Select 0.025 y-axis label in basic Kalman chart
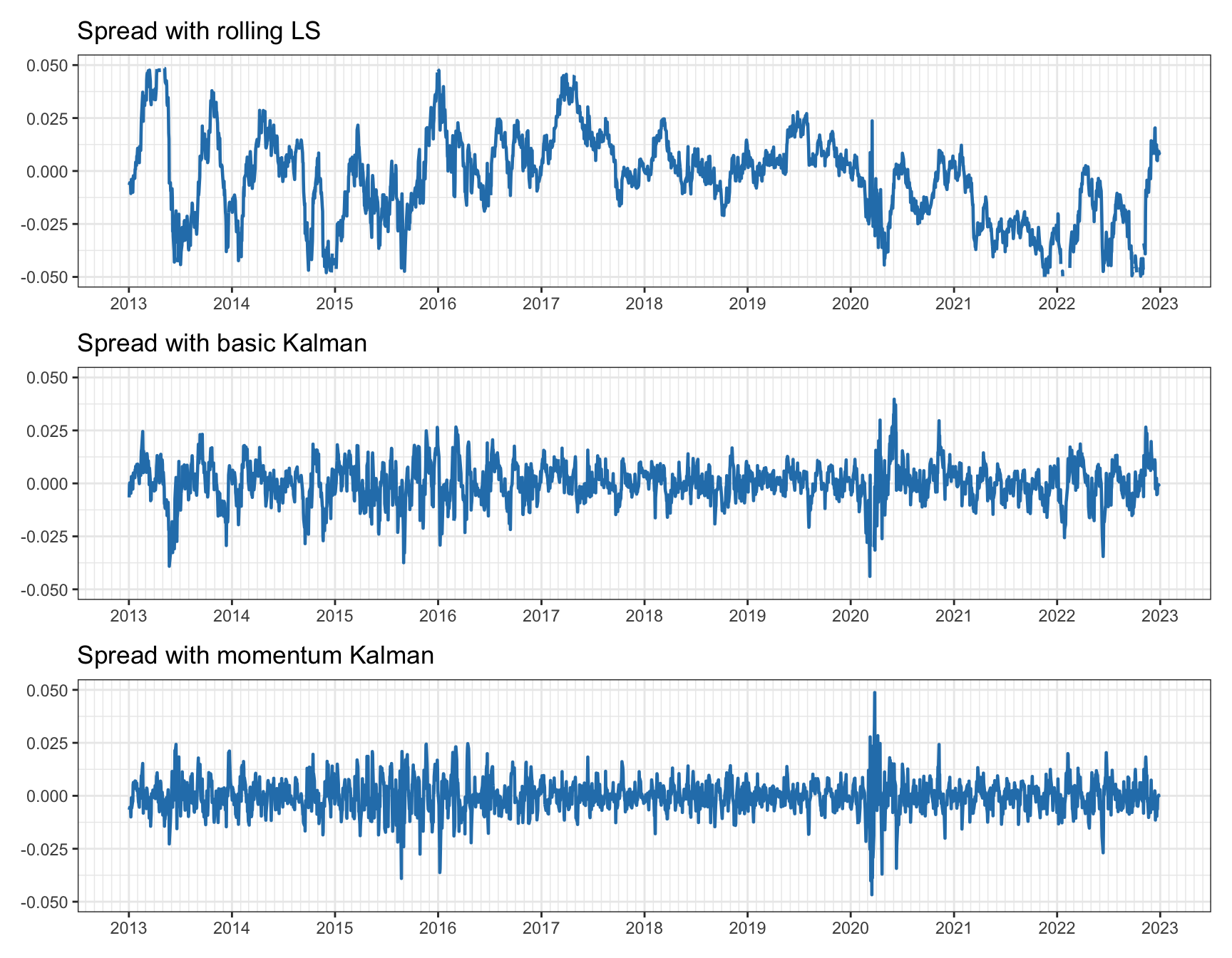 pos(47,431)
